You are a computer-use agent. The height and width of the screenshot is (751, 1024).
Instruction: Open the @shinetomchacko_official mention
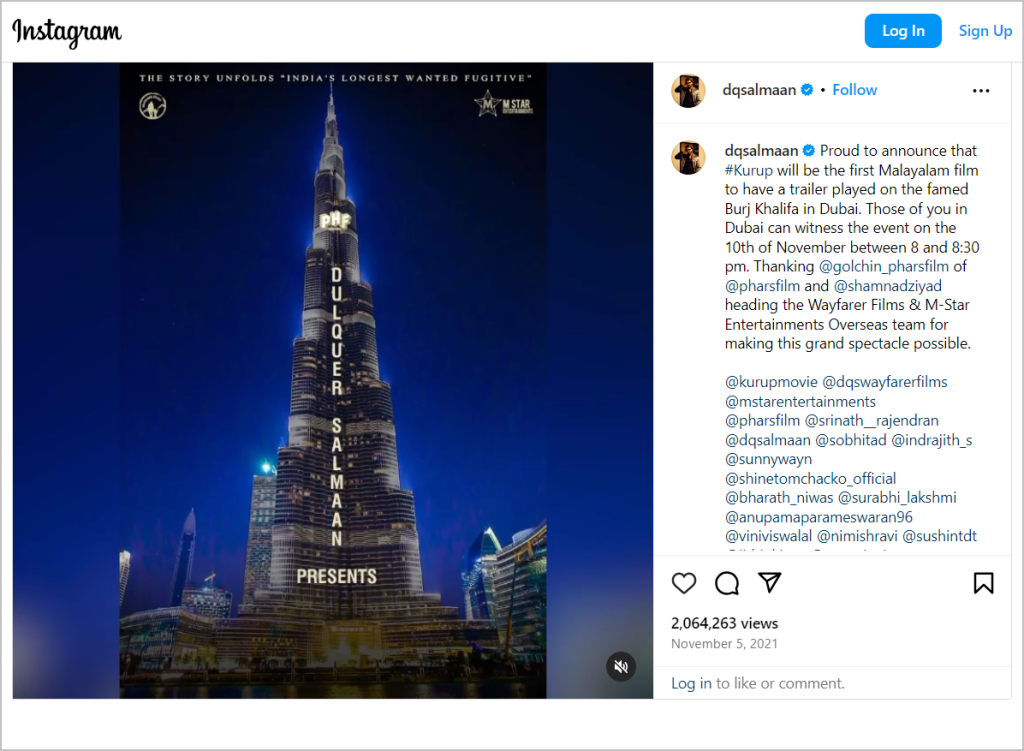(810, 479)
